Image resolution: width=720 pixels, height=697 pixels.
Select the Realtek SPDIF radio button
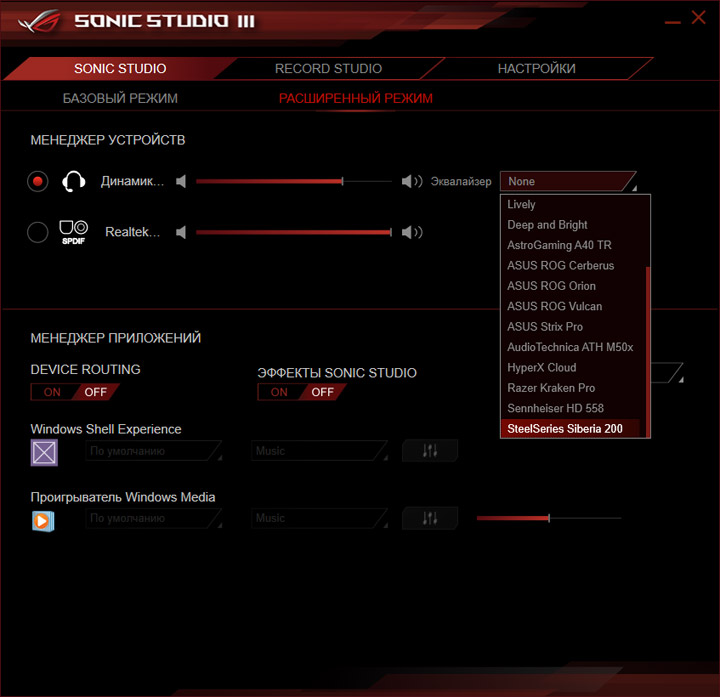point(38,232)
